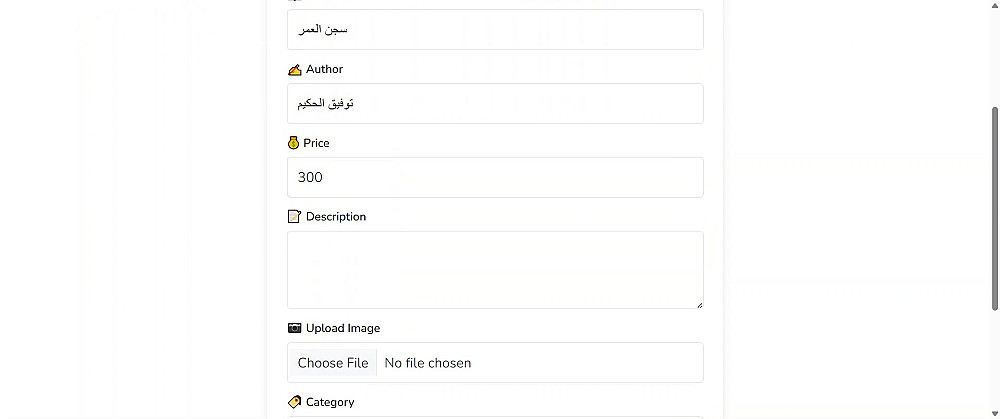The image size is (1000, 419).
Task: Click the Price label text
Action: pyautogui.click(x=316, y=143)
